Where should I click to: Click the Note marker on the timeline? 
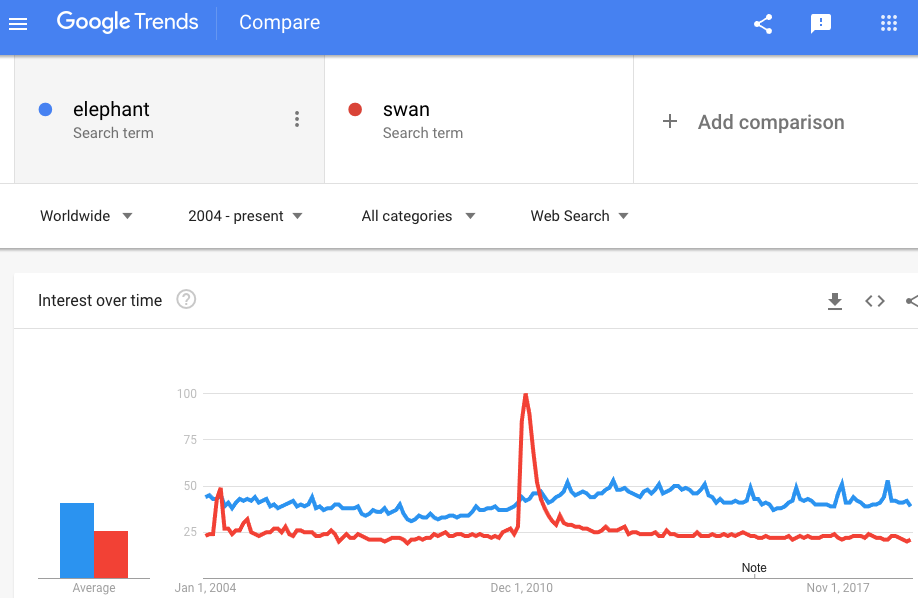pos(754,568)
